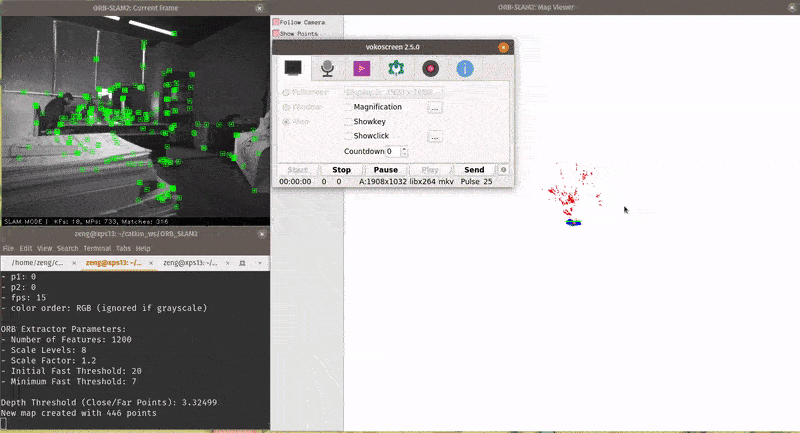
Task: Click the 'Scale Factor: 1.2' terminal line
Action: (48, 361)
